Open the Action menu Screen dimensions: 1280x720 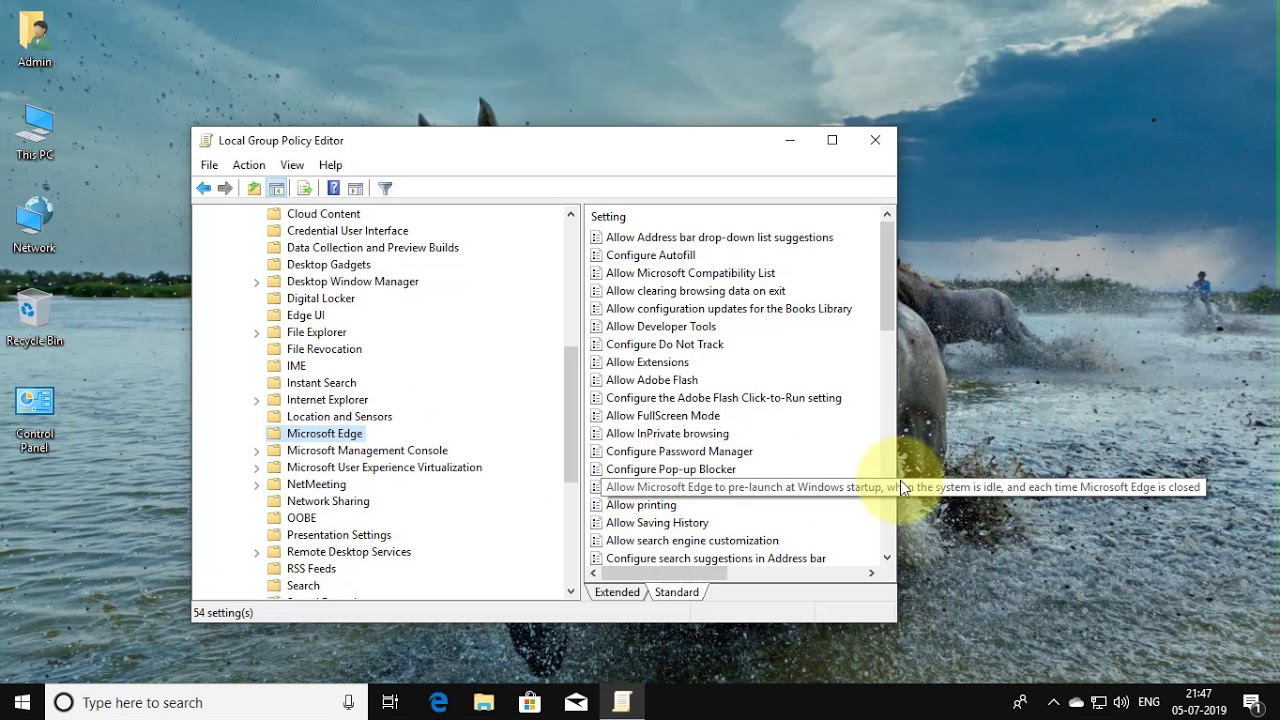tap(249, 165)
